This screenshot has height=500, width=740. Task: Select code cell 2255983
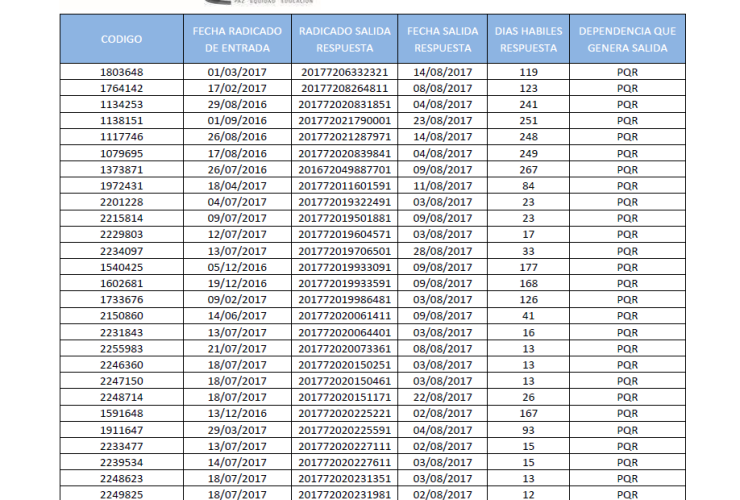coord(121,348)
